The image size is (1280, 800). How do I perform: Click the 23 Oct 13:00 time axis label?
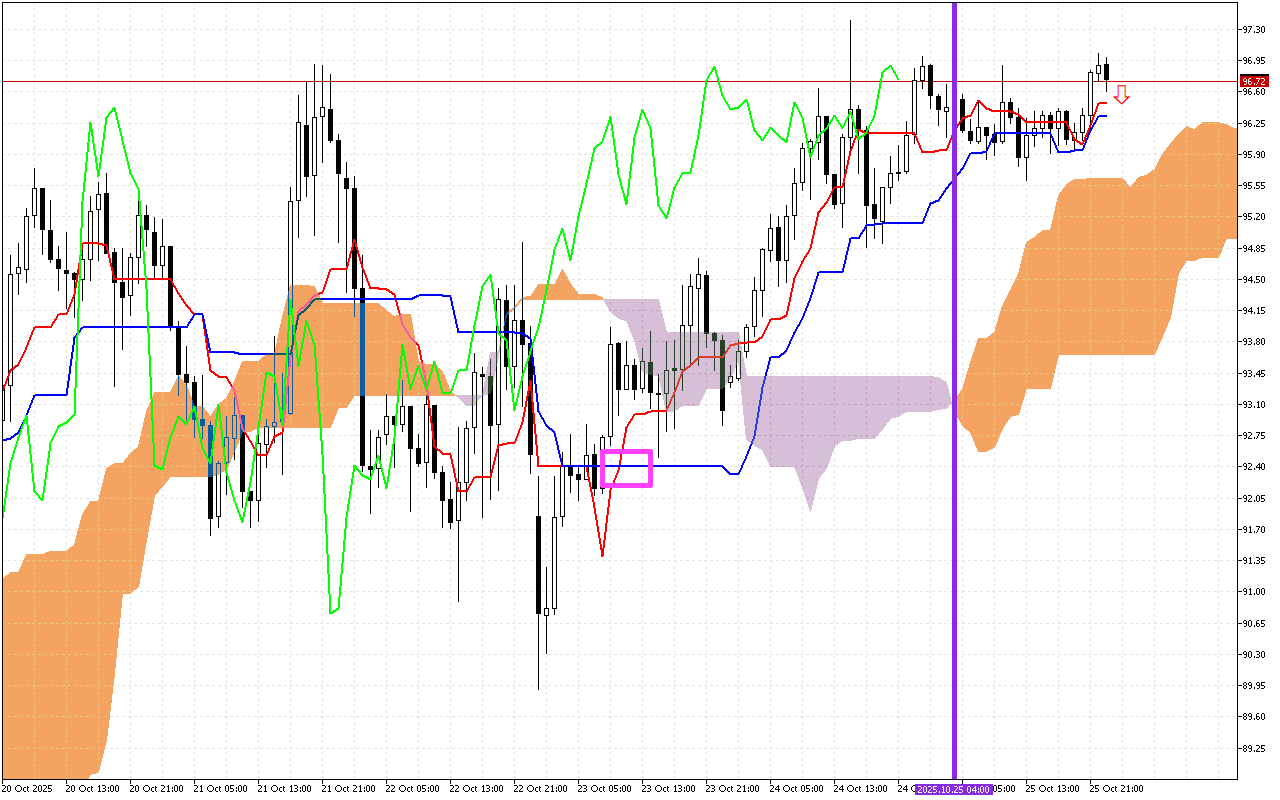pyautogui.click(x=669, y=789)
